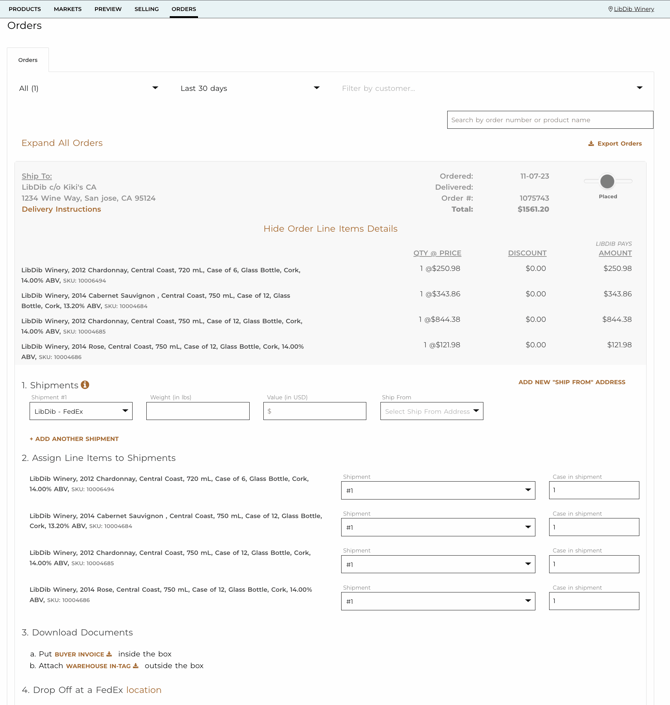Click the Warehouse In-Tag download icon
The height and width of the screenshot is (705, 670).
136,666
